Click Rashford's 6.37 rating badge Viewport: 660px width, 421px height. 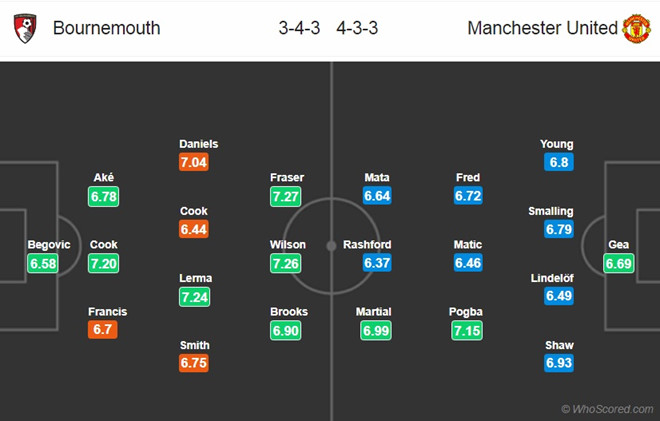coord(377,263)
